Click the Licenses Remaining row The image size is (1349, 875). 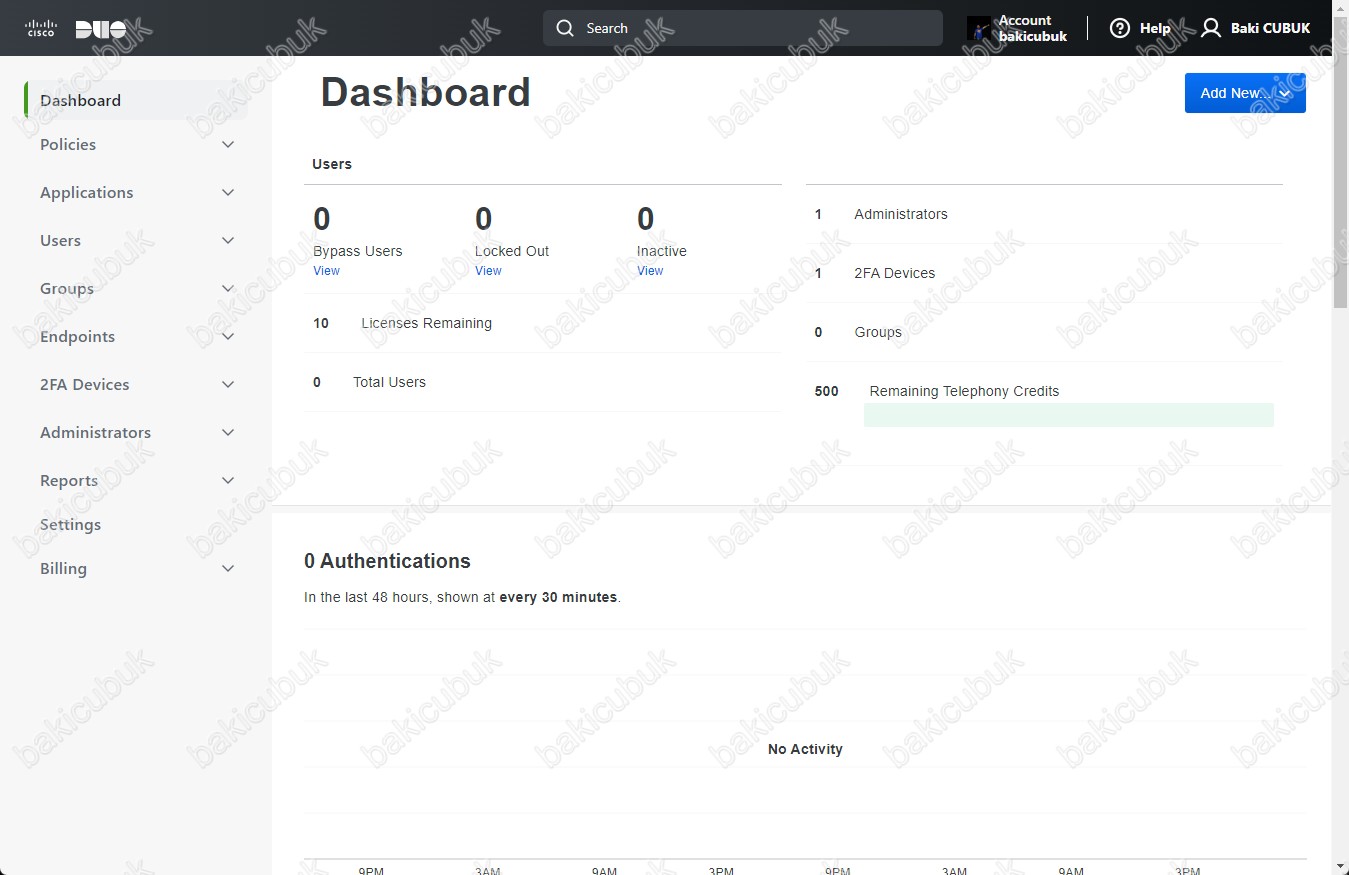pyautogui.click(x=543, y=323)
